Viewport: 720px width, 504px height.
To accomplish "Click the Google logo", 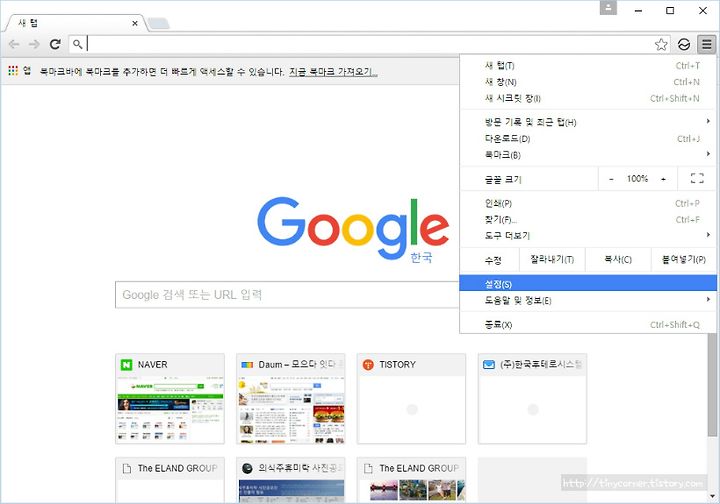I will (353, 228).
